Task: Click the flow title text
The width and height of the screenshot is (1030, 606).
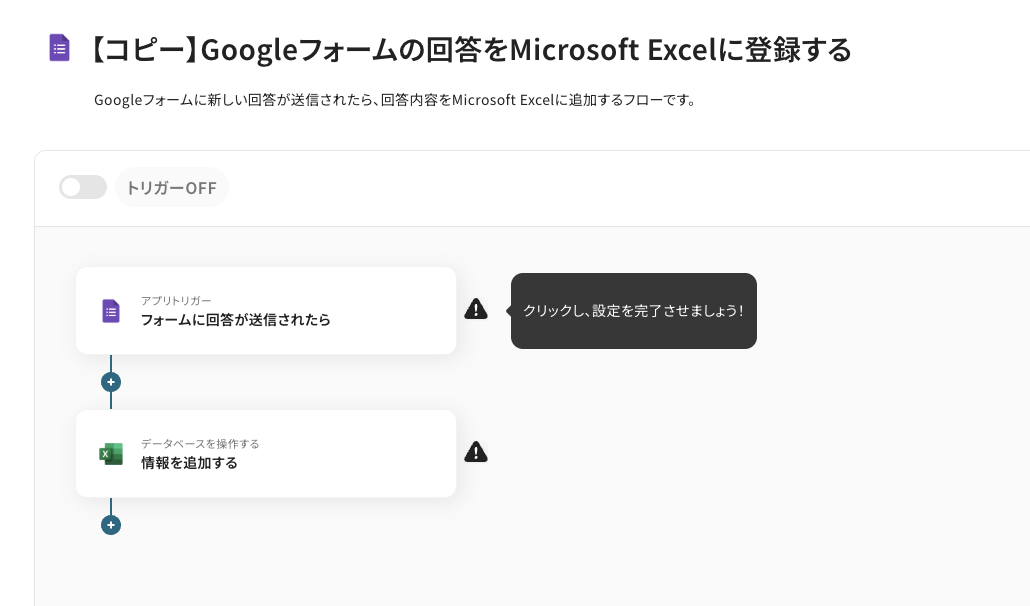Action: click(x=470, y=49)
